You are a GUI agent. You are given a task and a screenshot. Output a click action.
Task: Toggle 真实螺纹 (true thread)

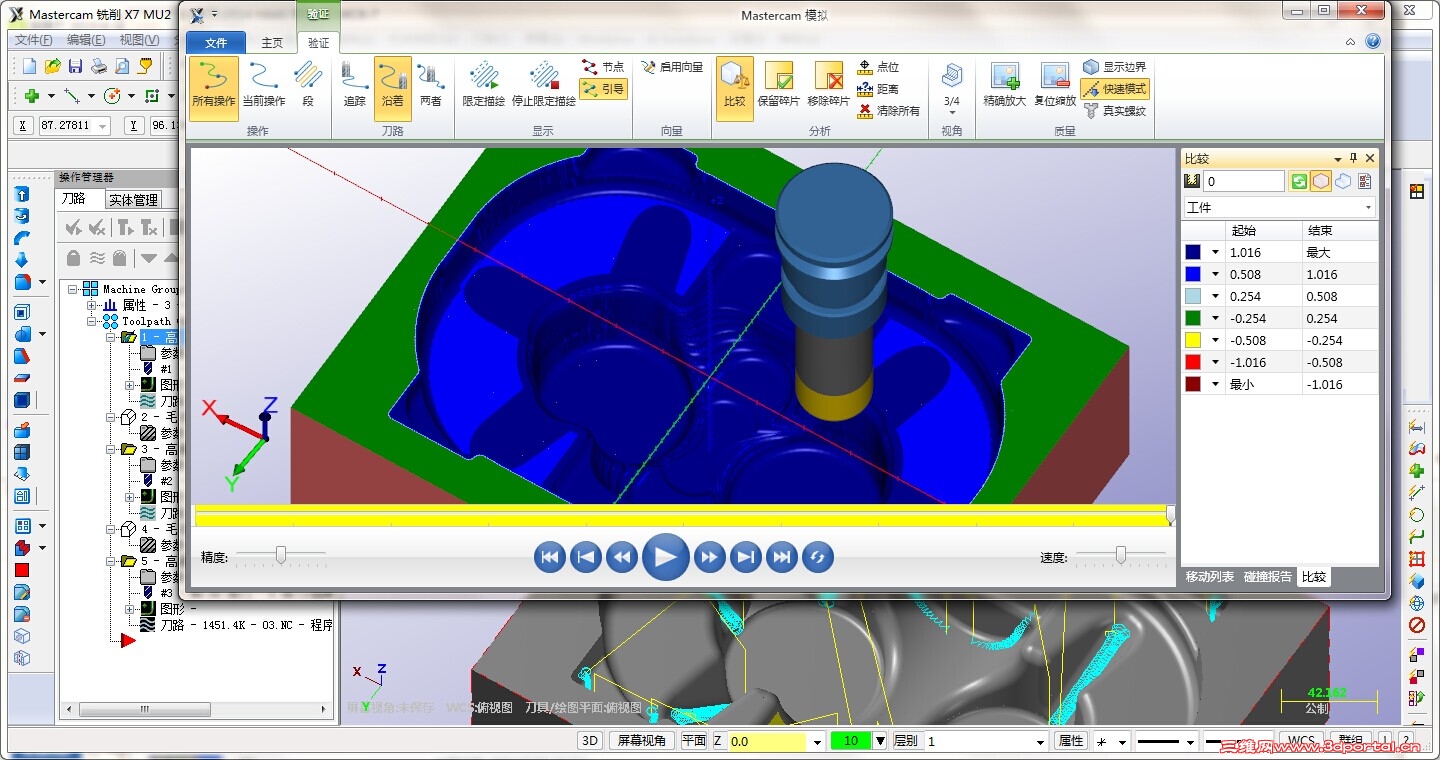click(1114, 111)
